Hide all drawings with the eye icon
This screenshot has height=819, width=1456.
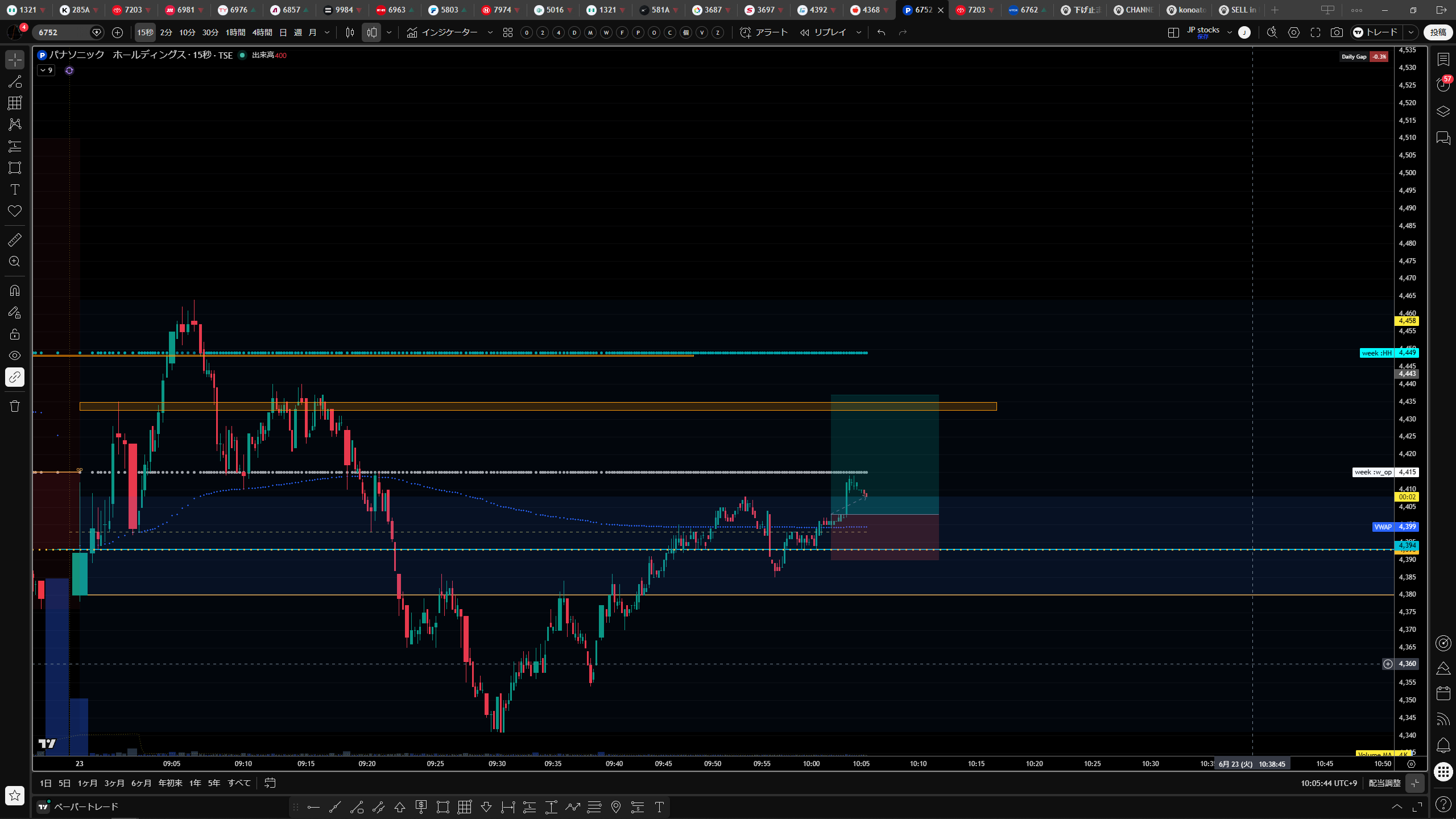[15, 355]
